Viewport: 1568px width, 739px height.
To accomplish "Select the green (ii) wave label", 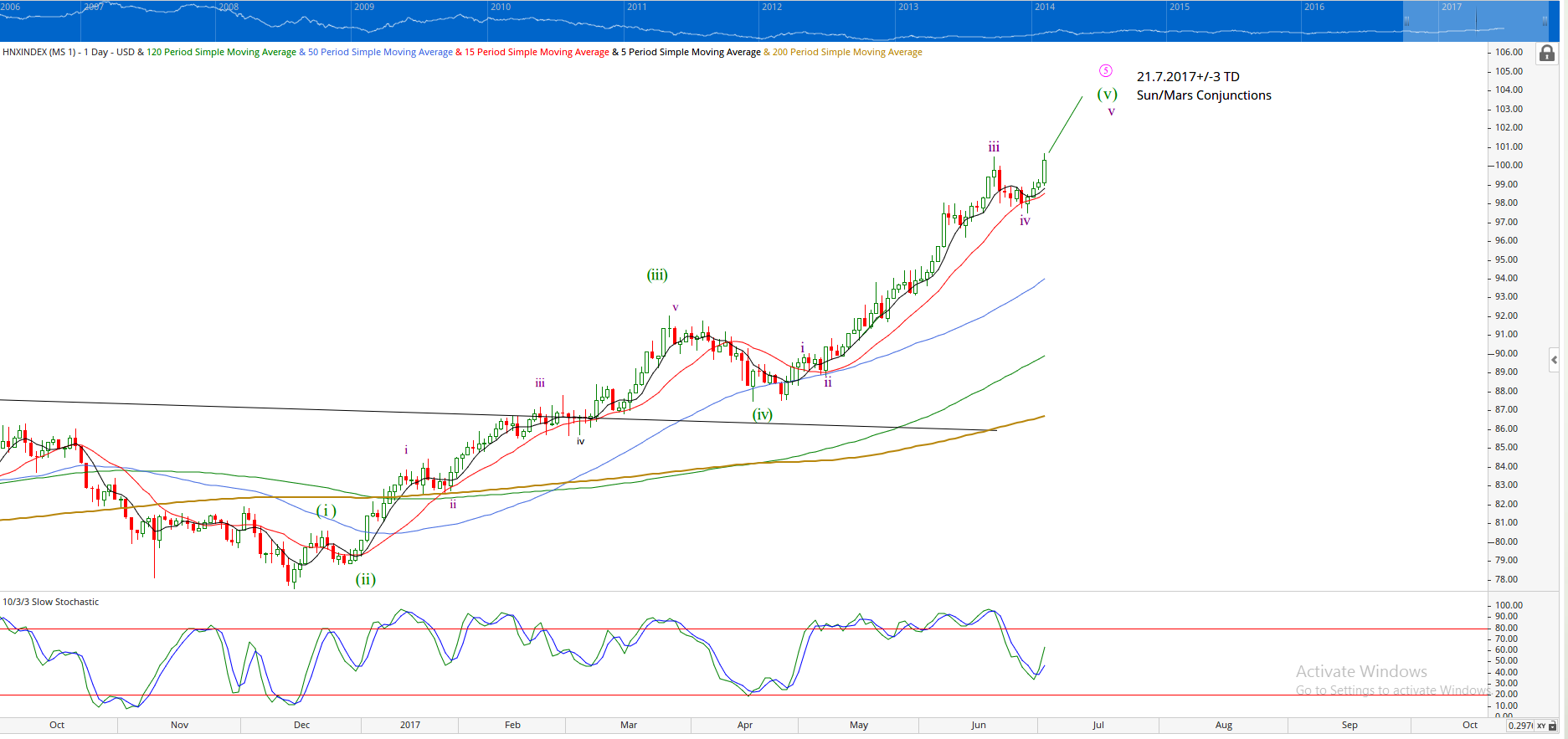I will (365, 579).
